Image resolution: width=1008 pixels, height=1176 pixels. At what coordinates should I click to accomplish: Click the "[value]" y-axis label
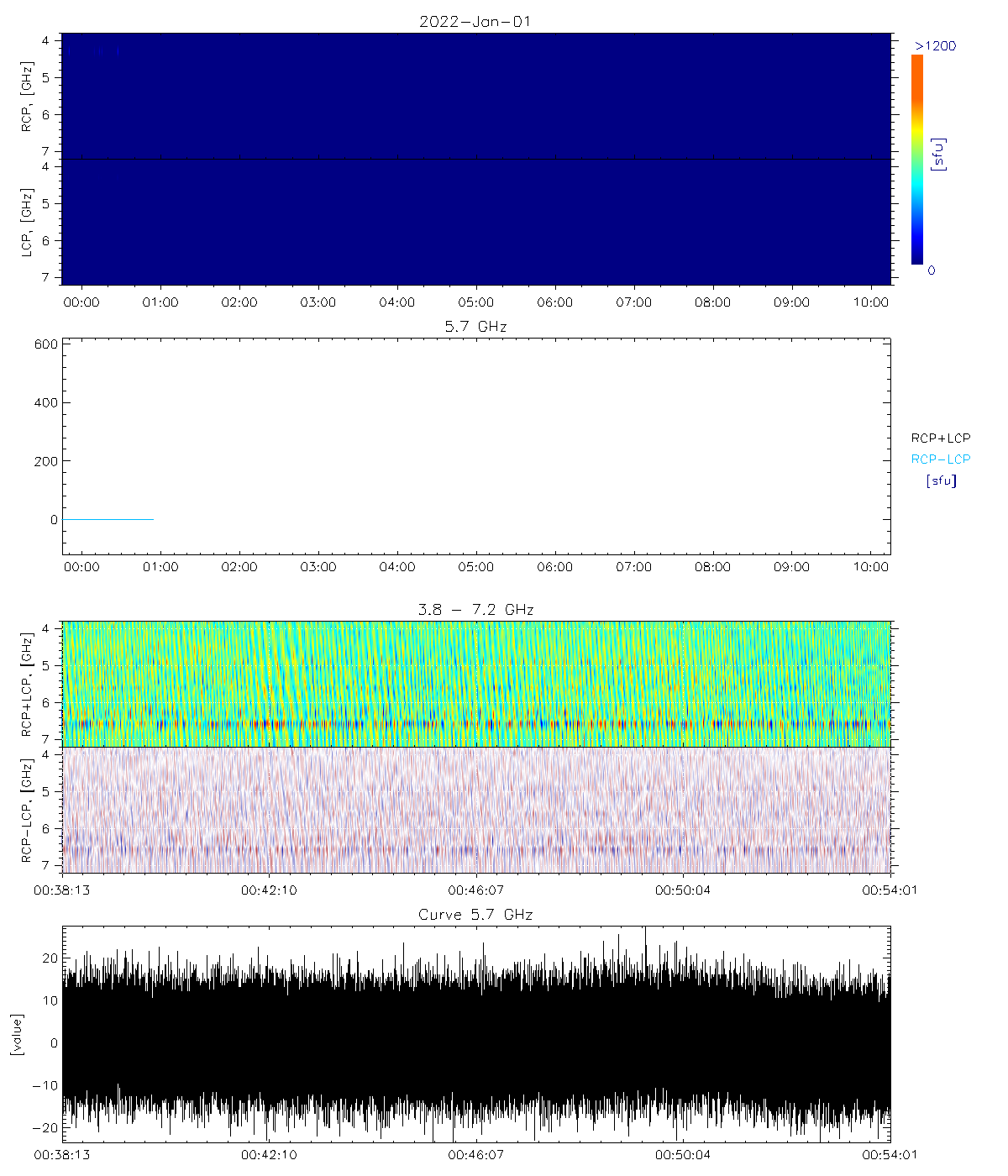(17, 1035)
